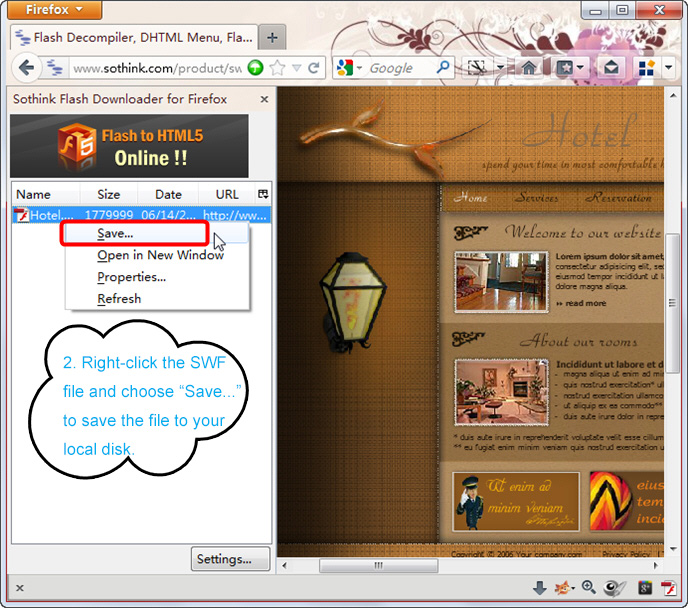This screenshot has width=688, height=608.
Task: Click the screen capture toolbar icon
Action: (x=477, y=68)
